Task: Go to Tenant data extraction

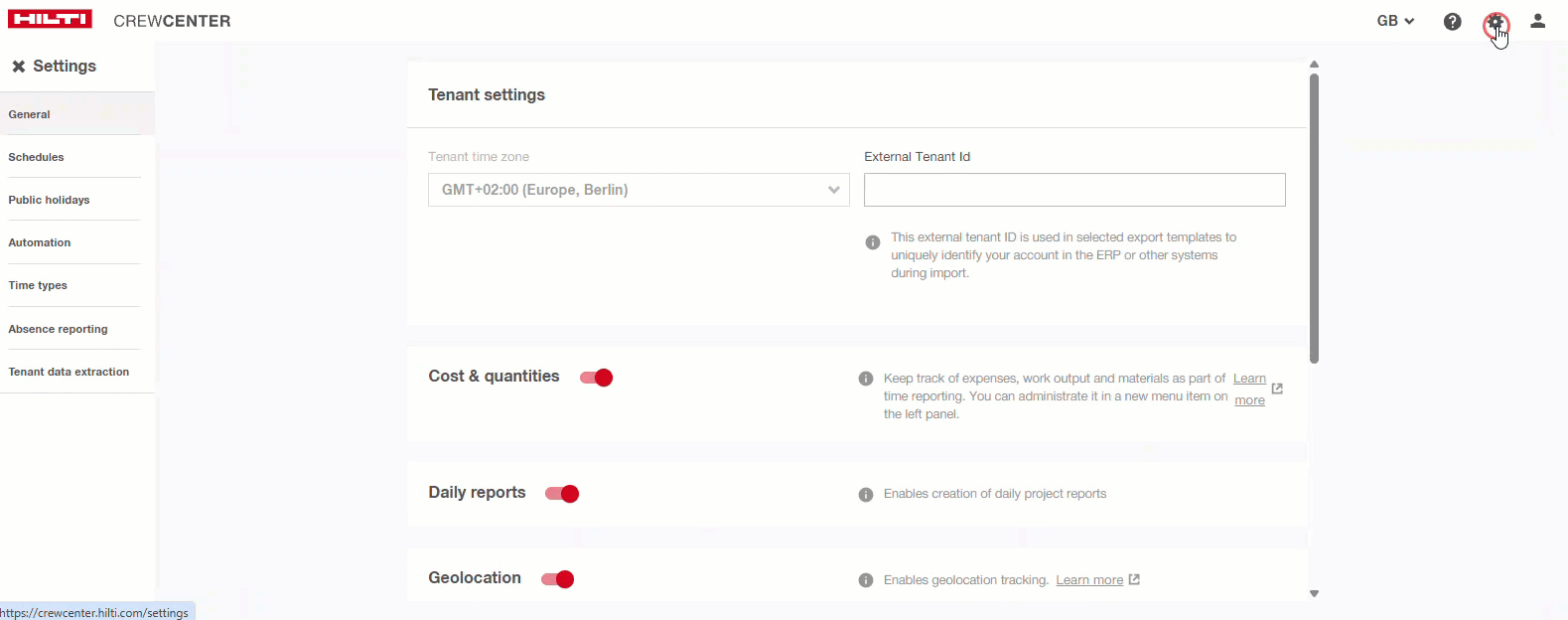Action: point(69,372)
